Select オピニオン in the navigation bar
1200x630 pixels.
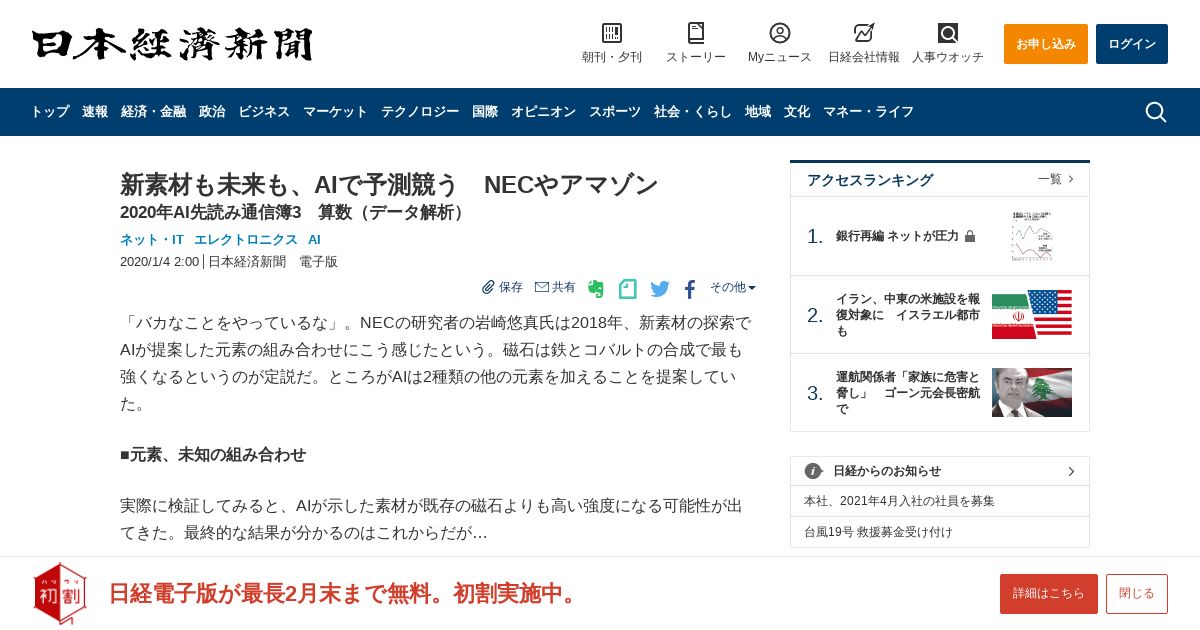coord(543,112)
